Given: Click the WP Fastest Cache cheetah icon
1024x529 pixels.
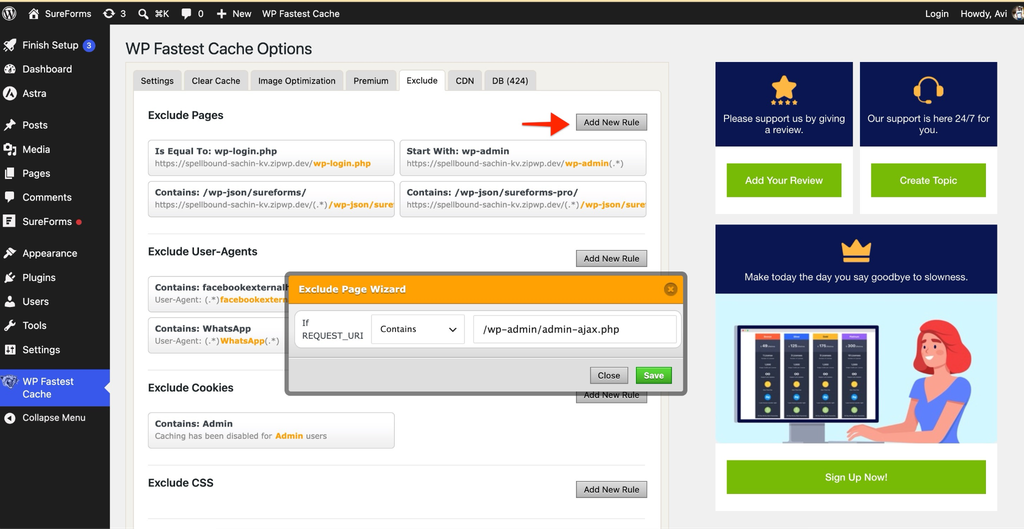Looking at the screenshot, I should [10, 381].
